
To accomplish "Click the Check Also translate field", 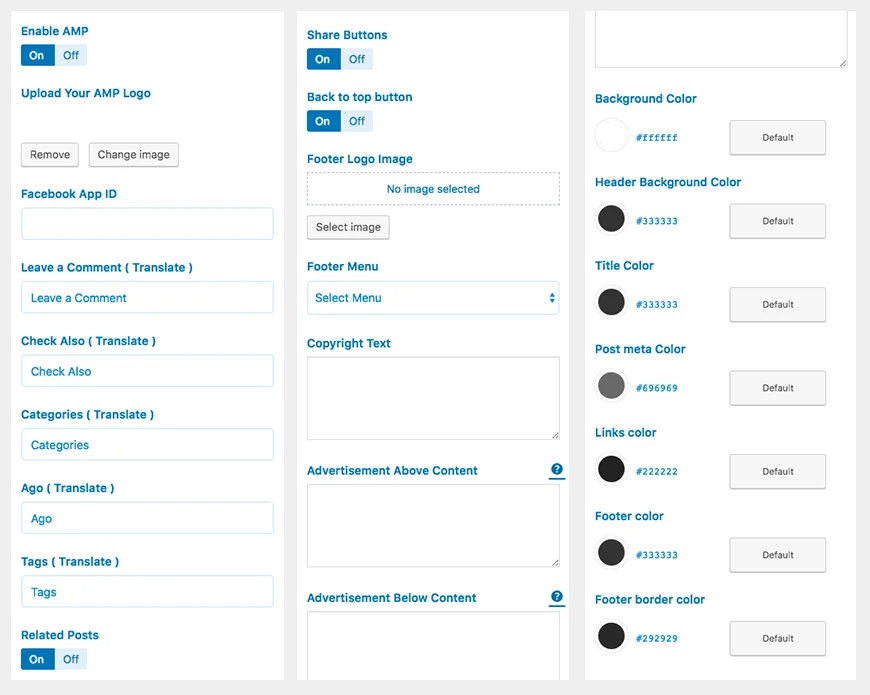I will point(147,371).
